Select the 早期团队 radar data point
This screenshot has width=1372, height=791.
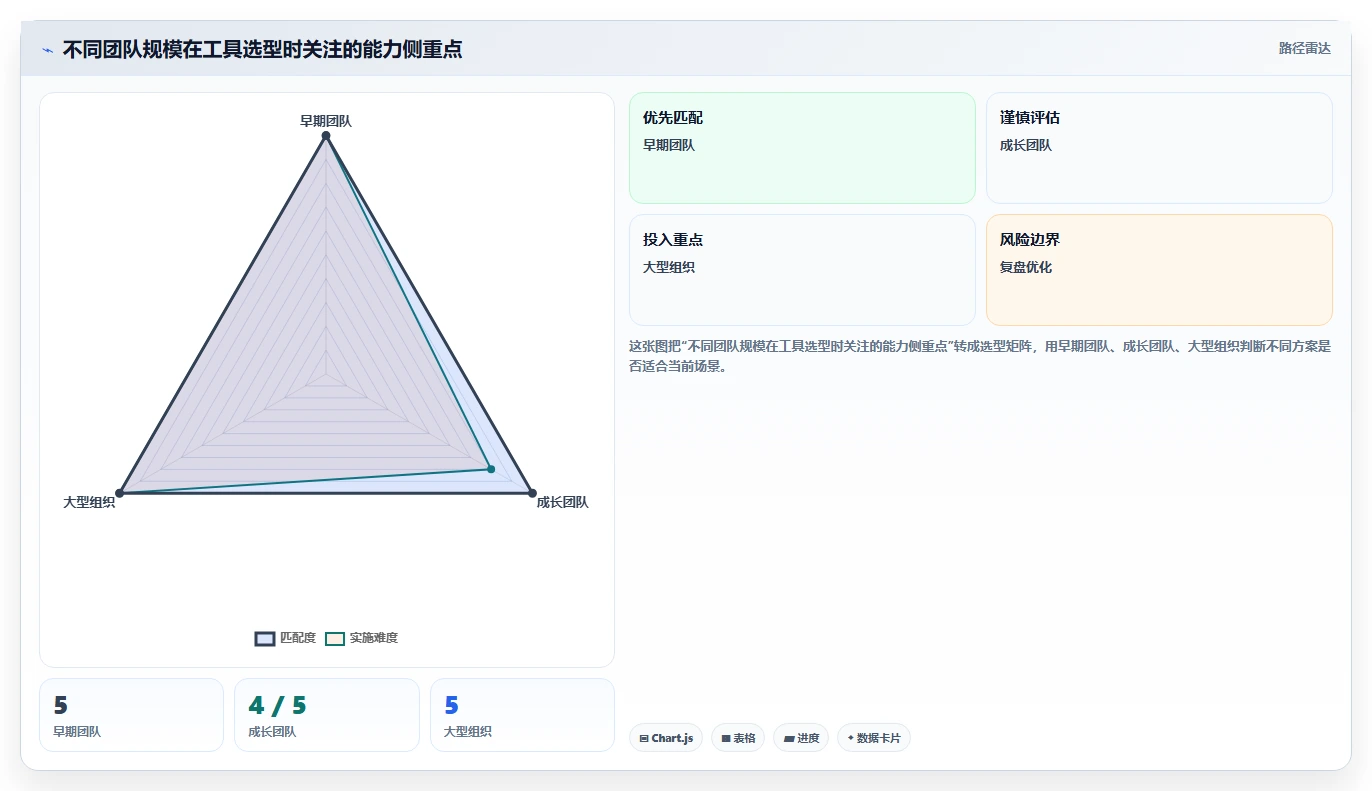tap(326, 136)
